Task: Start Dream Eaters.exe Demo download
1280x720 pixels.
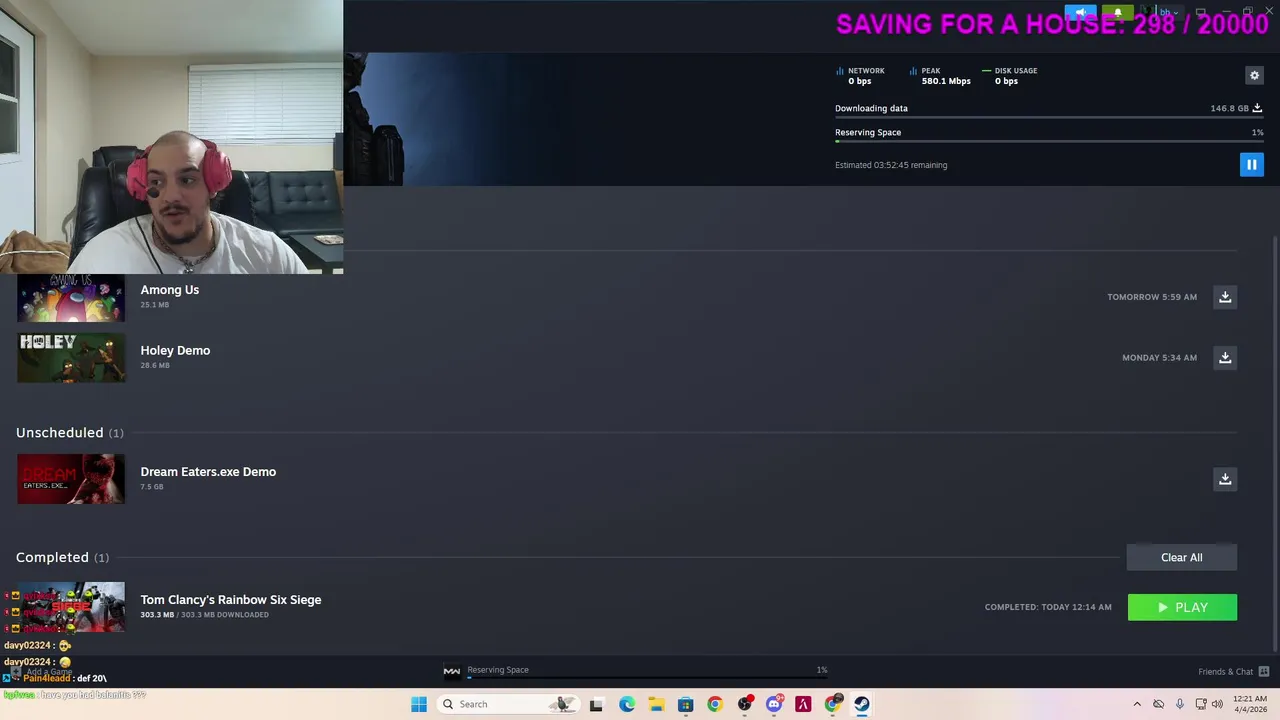Action: tap(1225, 479)
